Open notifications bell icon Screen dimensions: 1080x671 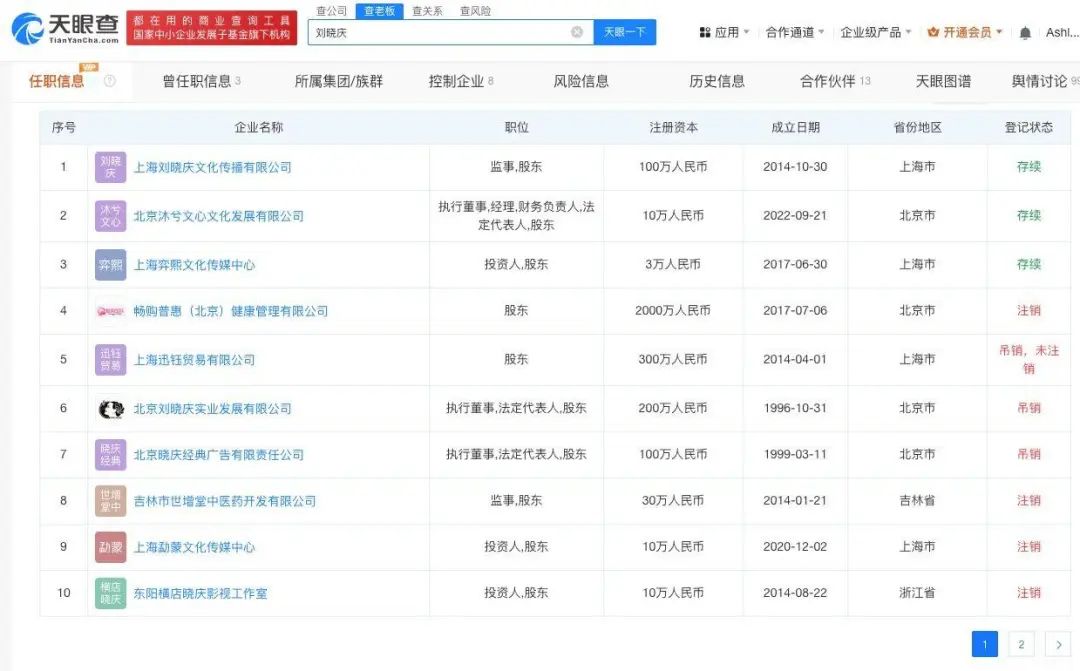coord(1025,33)
